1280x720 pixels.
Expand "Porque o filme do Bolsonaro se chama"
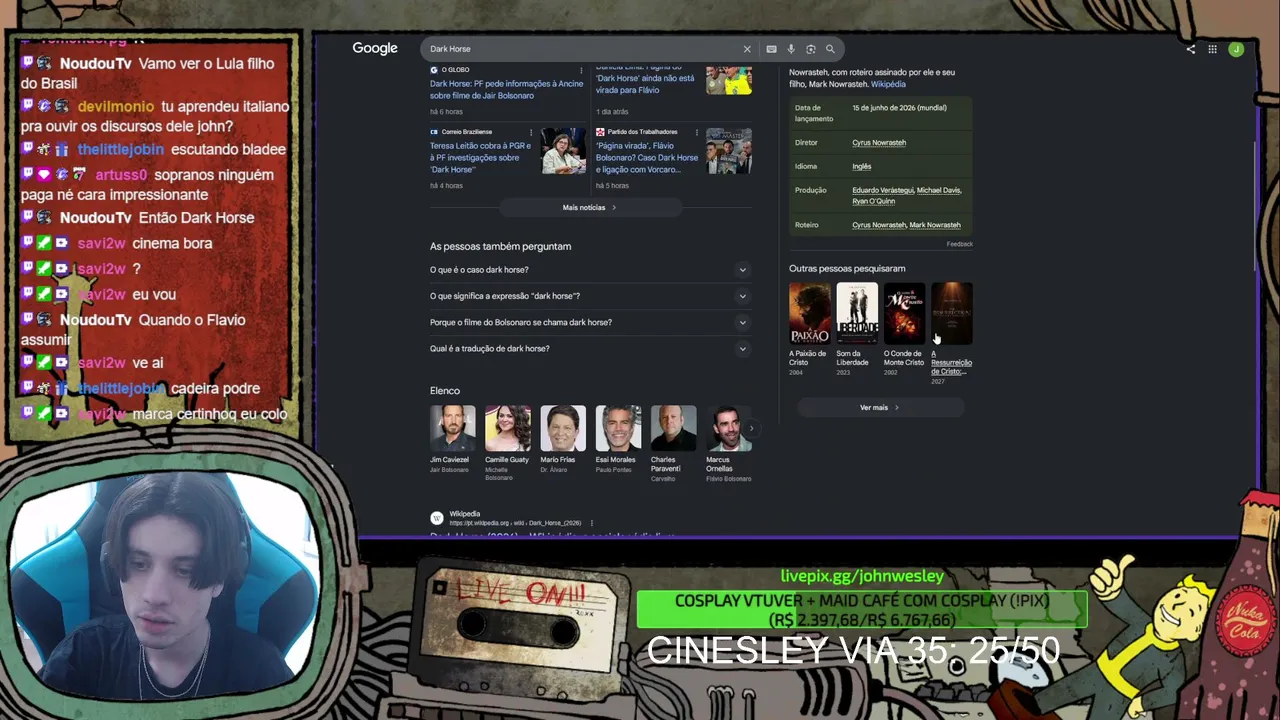pos(590,322)
